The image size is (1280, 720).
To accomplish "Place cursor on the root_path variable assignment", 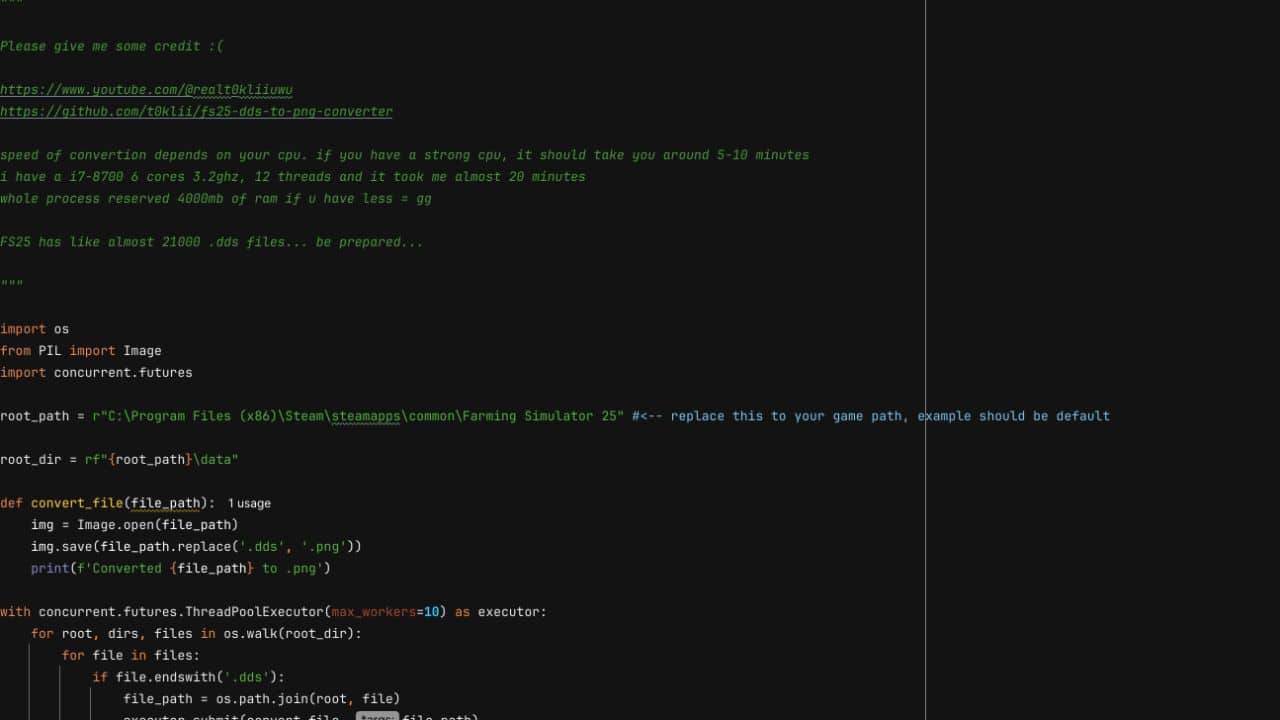I will pyautogui.click(x=34, y=416).
